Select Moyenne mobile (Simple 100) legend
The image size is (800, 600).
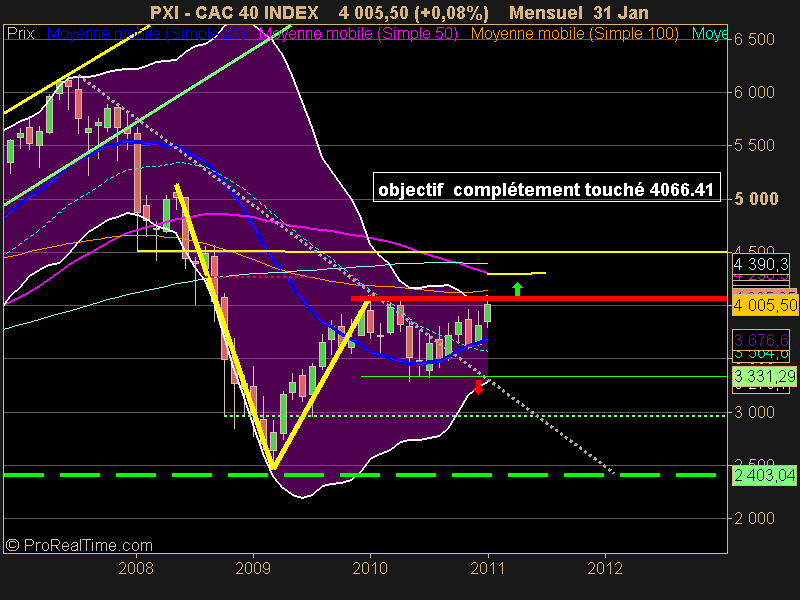pos(574,34)
